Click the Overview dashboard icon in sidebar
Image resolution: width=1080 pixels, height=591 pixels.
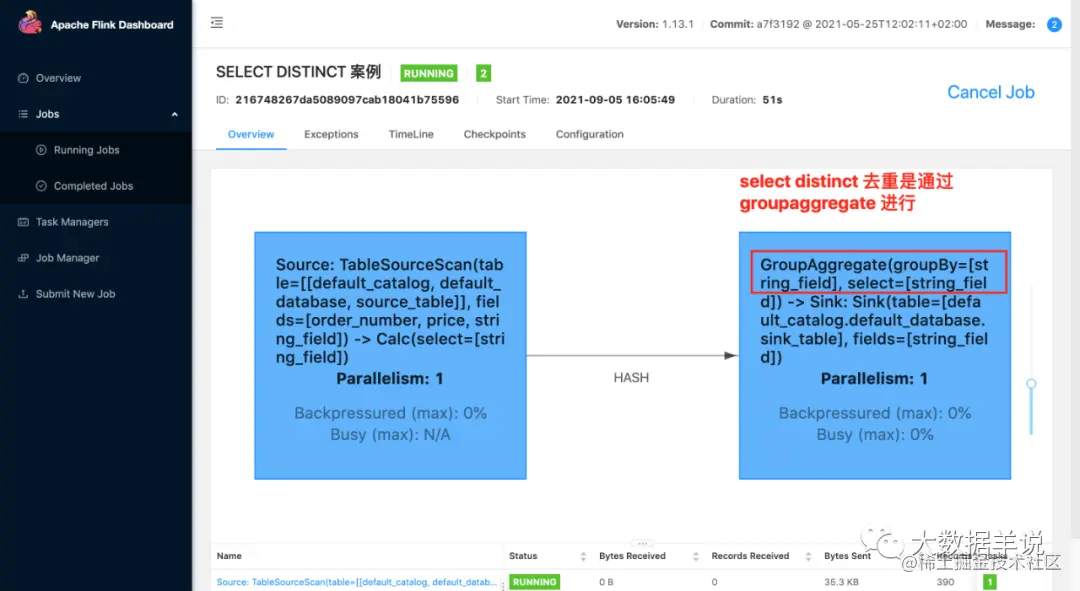23,78
